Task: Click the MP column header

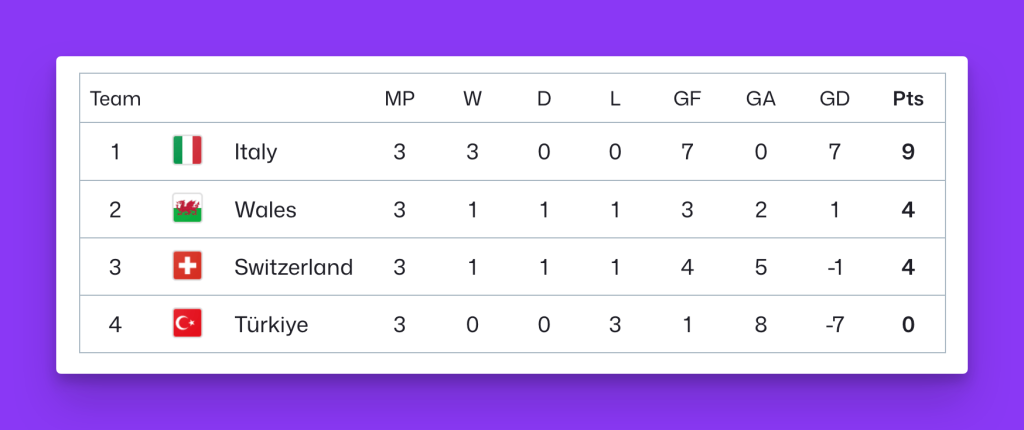Action: 400,99
